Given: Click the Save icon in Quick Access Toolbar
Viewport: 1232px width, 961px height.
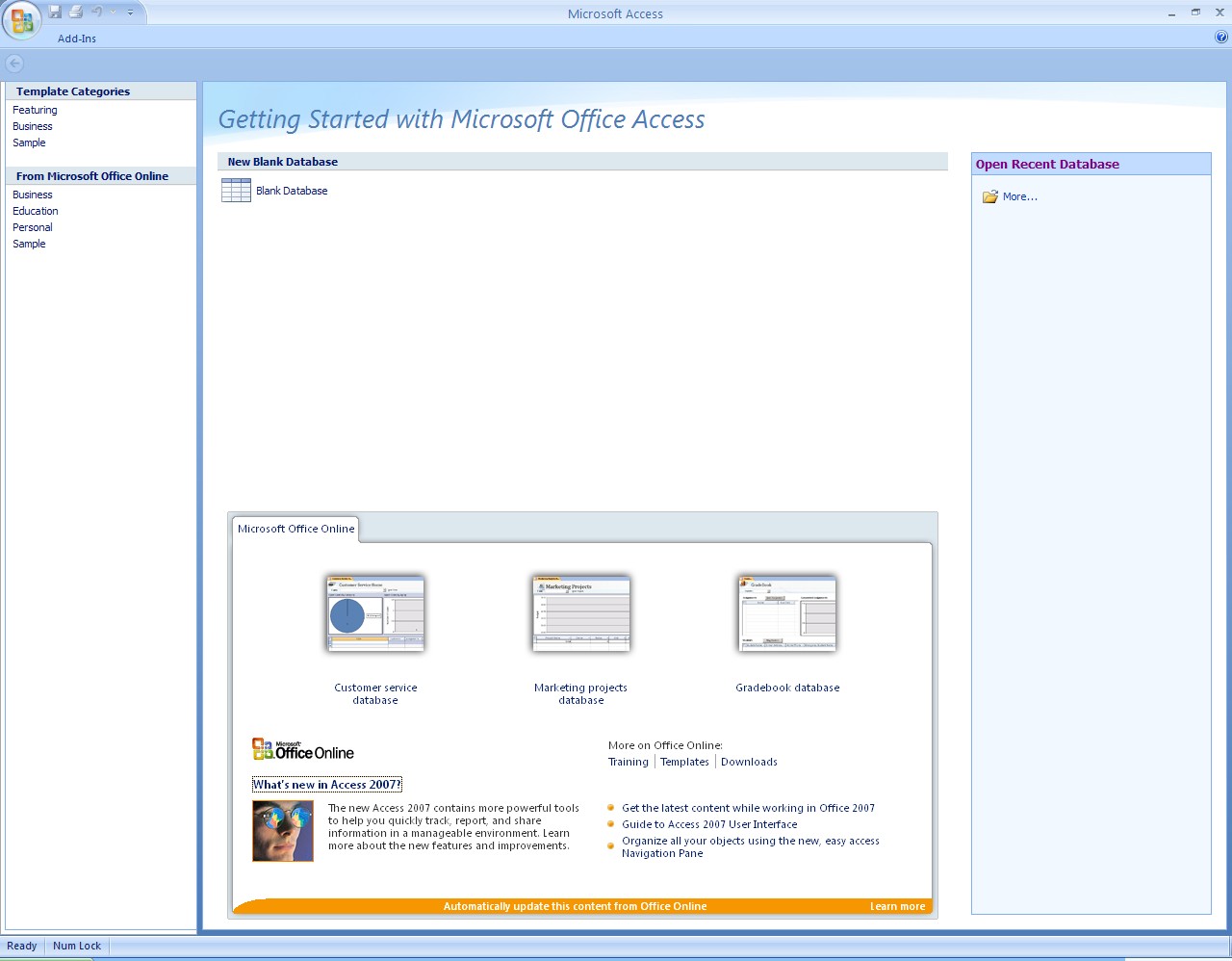Looking at the screenshot, I should (55, 12).
